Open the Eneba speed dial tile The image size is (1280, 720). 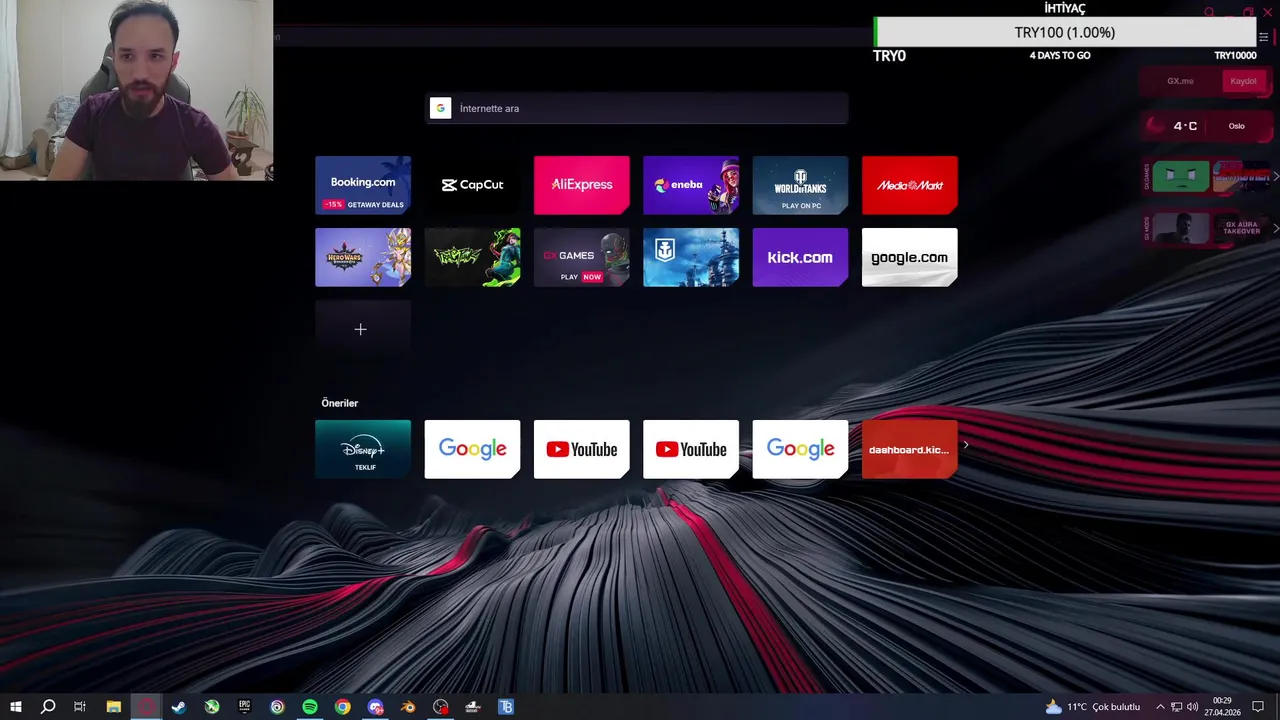point(691,185)
